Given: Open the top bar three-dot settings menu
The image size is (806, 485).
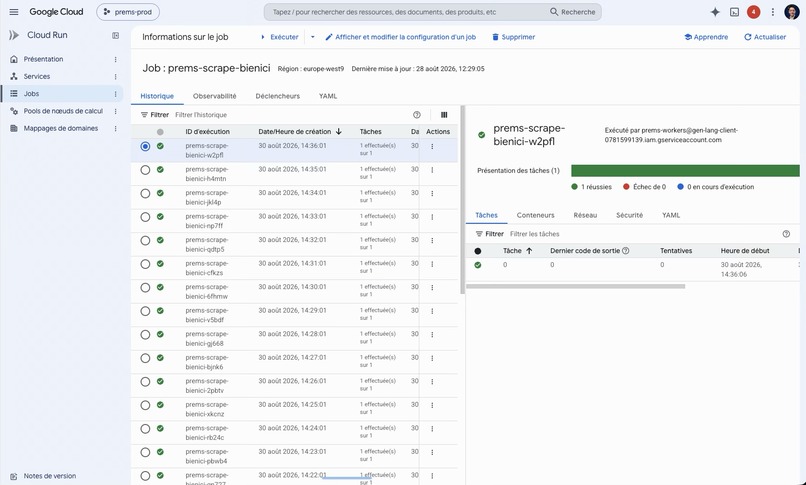Looking at the screenshot, I should 773,12.
